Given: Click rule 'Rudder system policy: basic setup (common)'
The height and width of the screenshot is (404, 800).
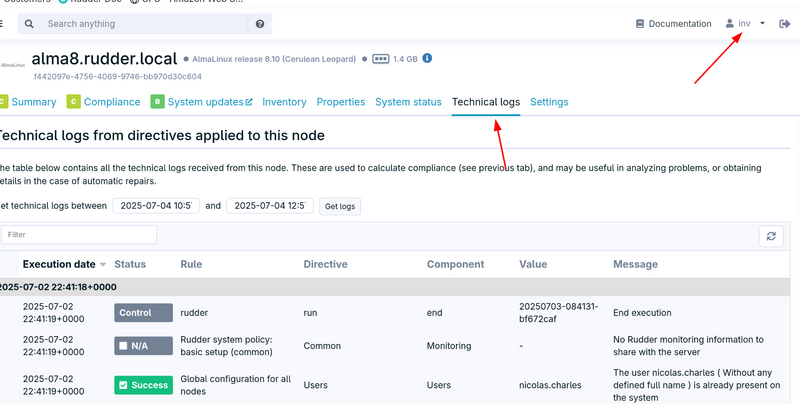Looking at the screenshot, I should [227, 346].
